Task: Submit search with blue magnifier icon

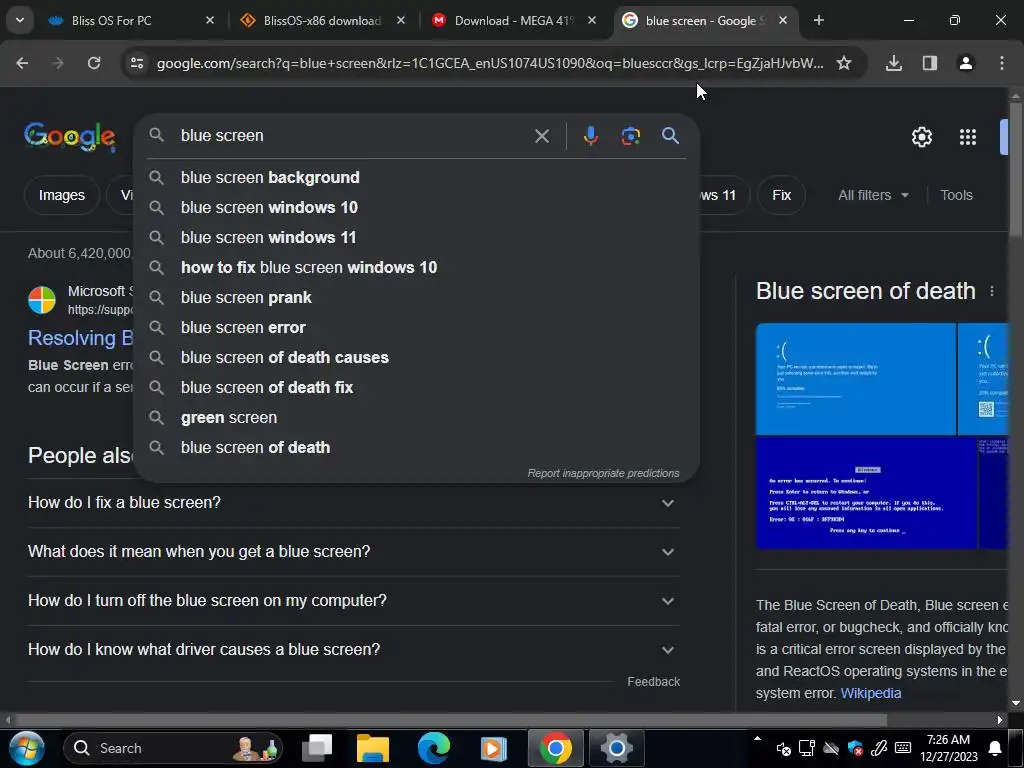Action: tap(670, 136)
